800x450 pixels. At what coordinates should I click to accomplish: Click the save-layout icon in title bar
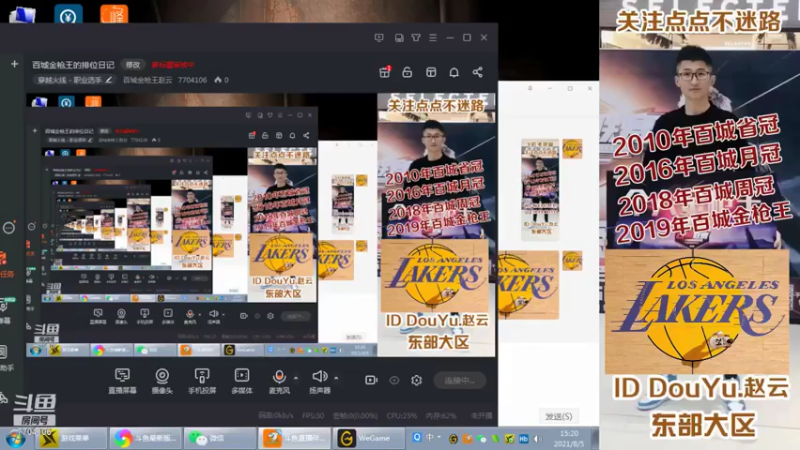pyautogui.click(x=399, y=38)
